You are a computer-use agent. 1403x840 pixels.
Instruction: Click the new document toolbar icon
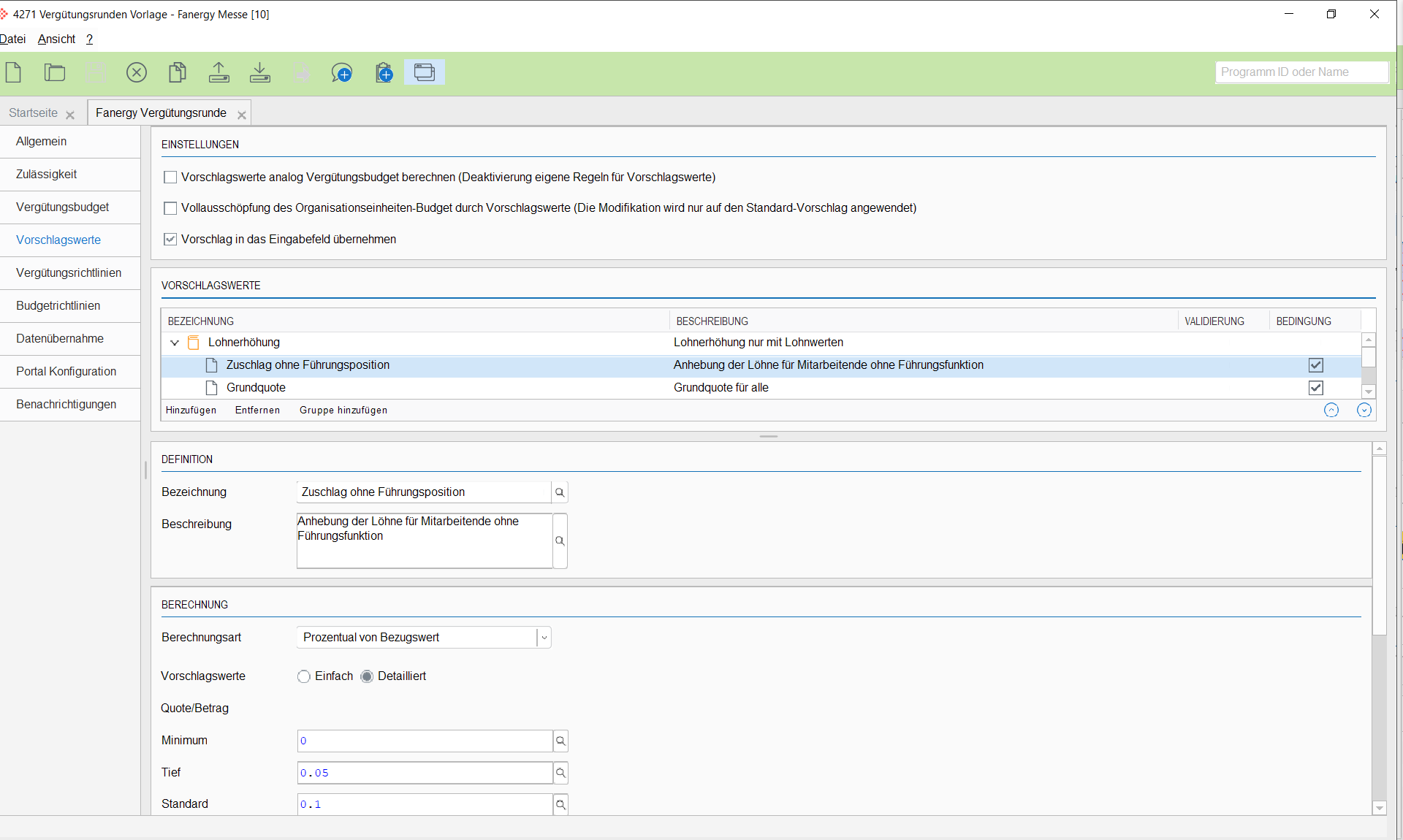click(x=14, y=72)
